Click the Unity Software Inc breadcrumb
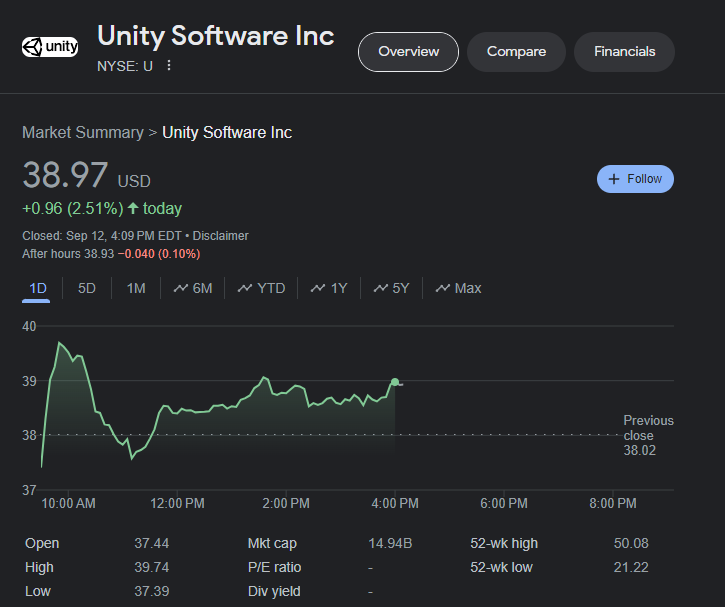The width and height of the screenshot is (725, 607). pyautogui.click(x=227, y=133)
